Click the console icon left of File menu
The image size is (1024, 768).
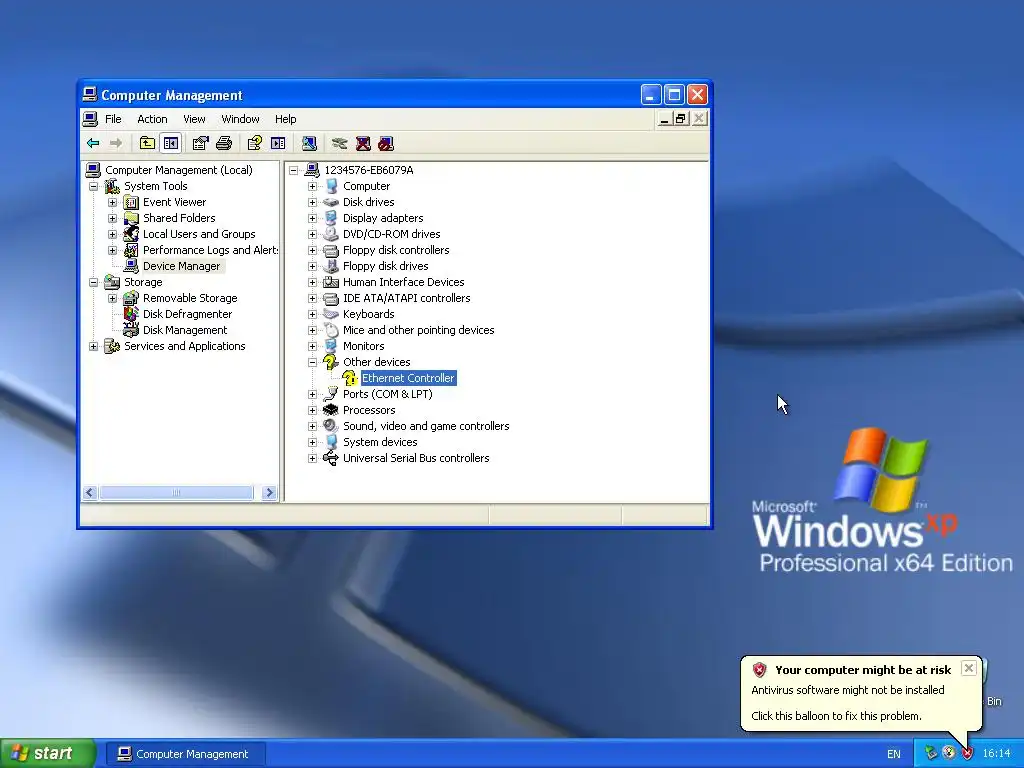pos(90,119)
